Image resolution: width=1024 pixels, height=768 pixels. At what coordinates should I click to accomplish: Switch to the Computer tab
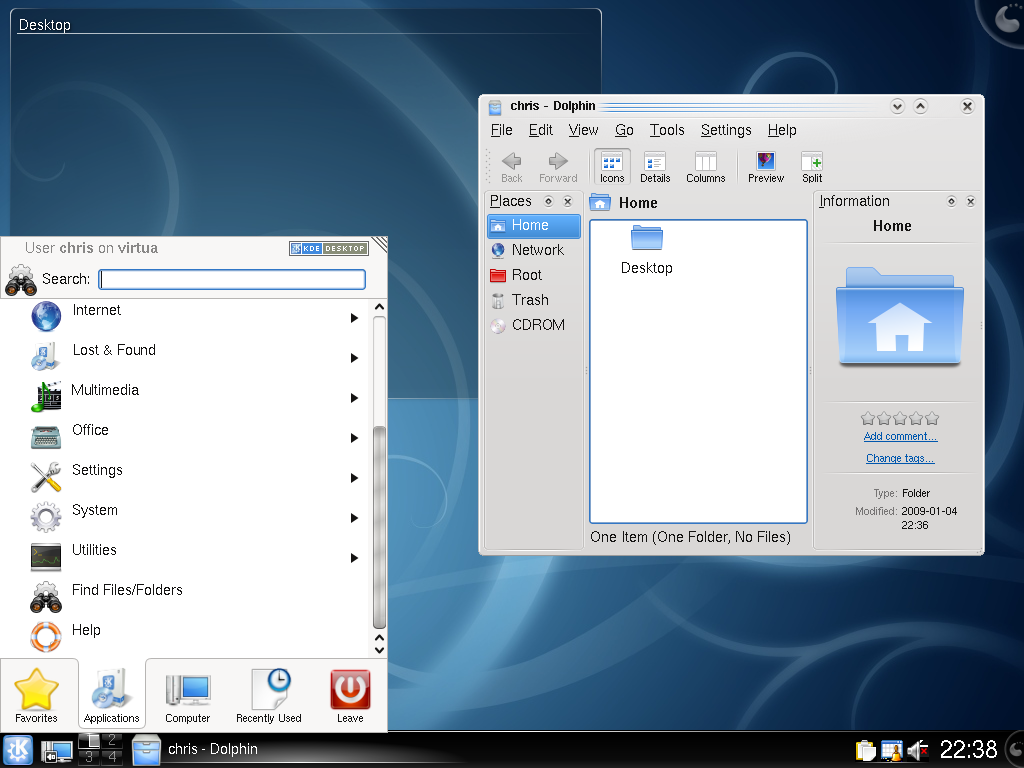tap(187, 696)
